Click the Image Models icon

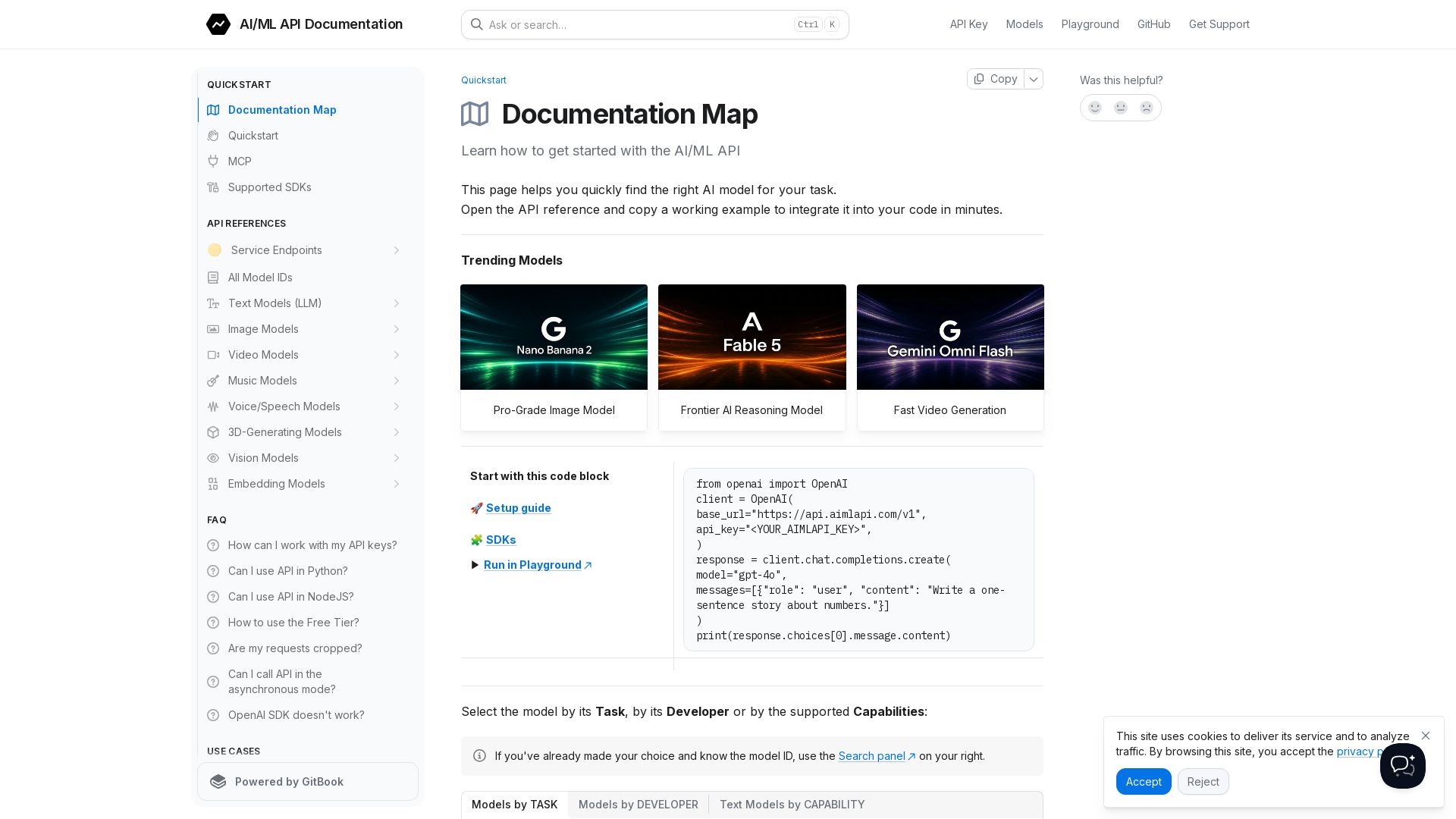coord(213,329)
